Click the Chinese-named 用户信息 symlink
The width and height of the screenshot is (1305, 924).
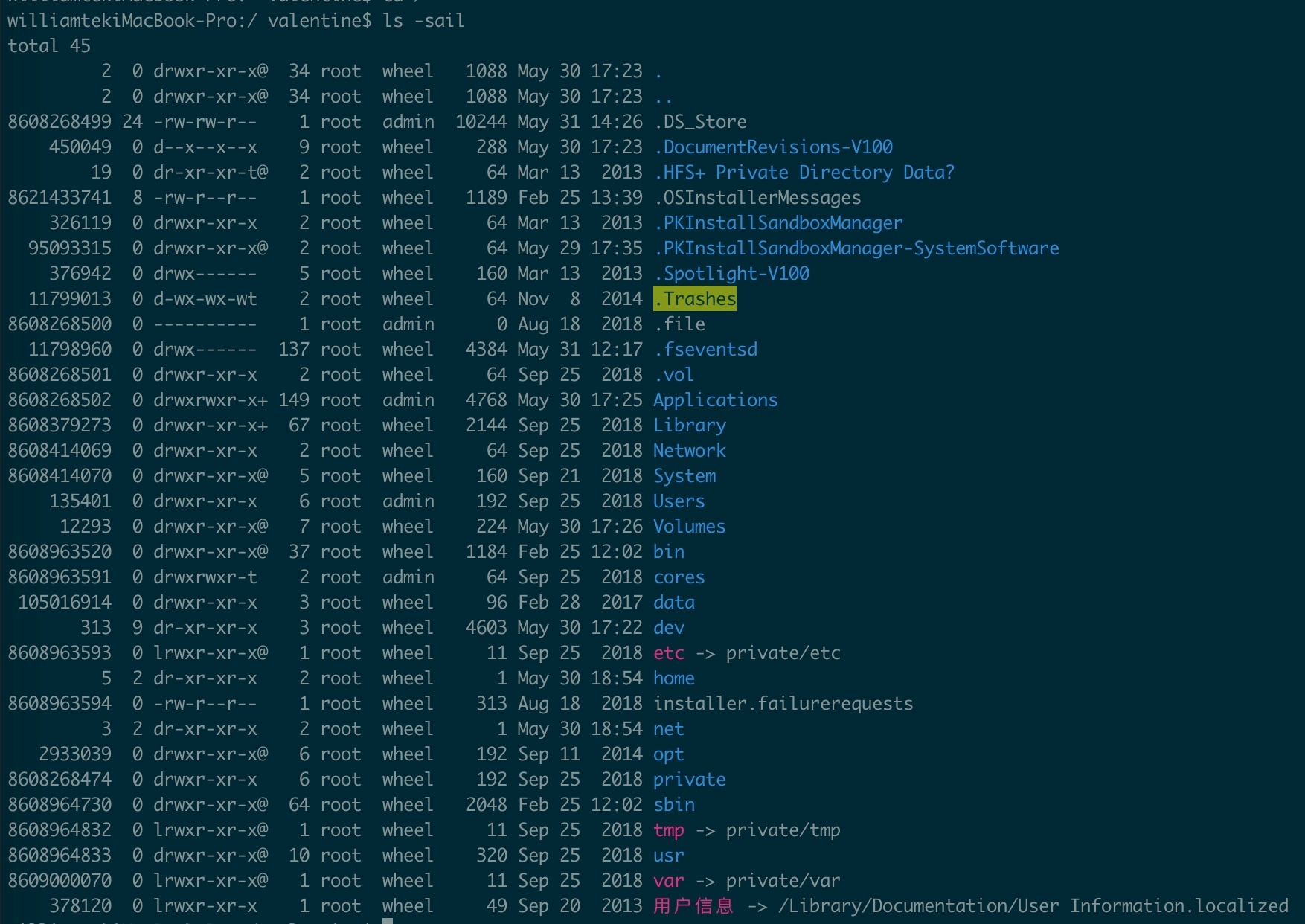[693, 906]
